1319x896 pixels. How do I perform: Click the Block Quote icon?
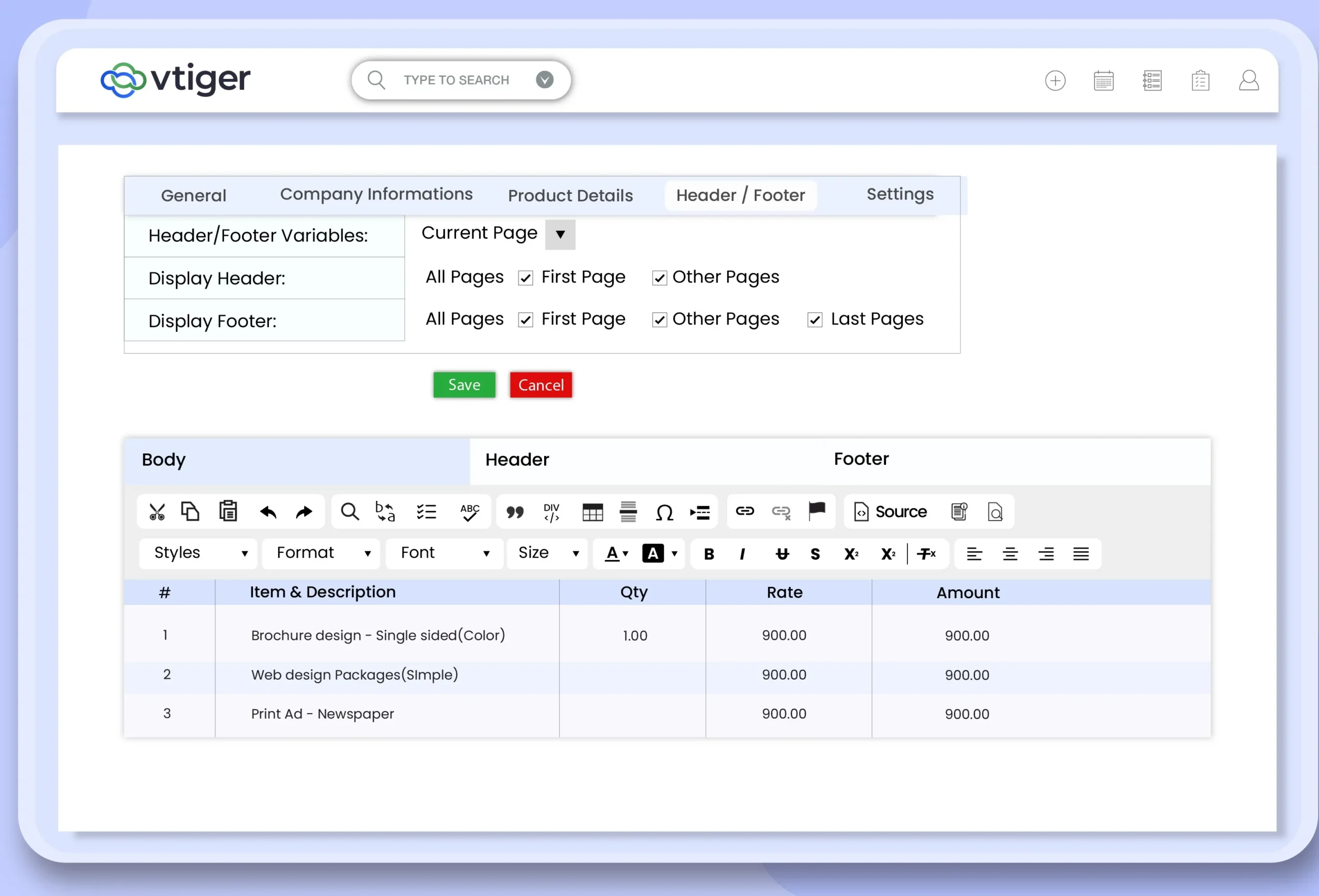coord(515,513)
